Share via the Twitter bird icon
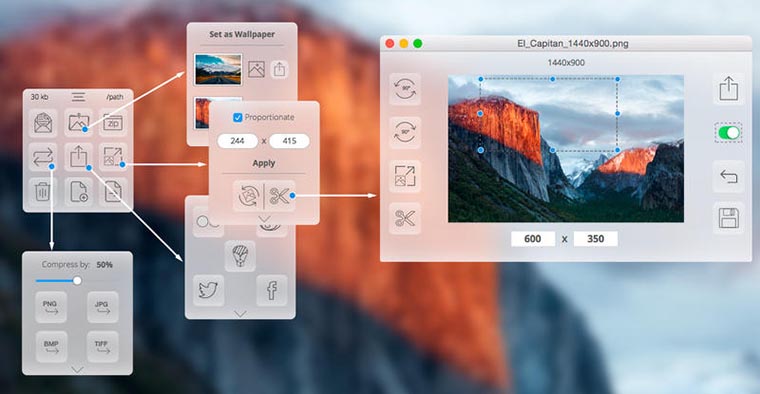Screen dimensions: 760x394 click(x=208, y=290)
